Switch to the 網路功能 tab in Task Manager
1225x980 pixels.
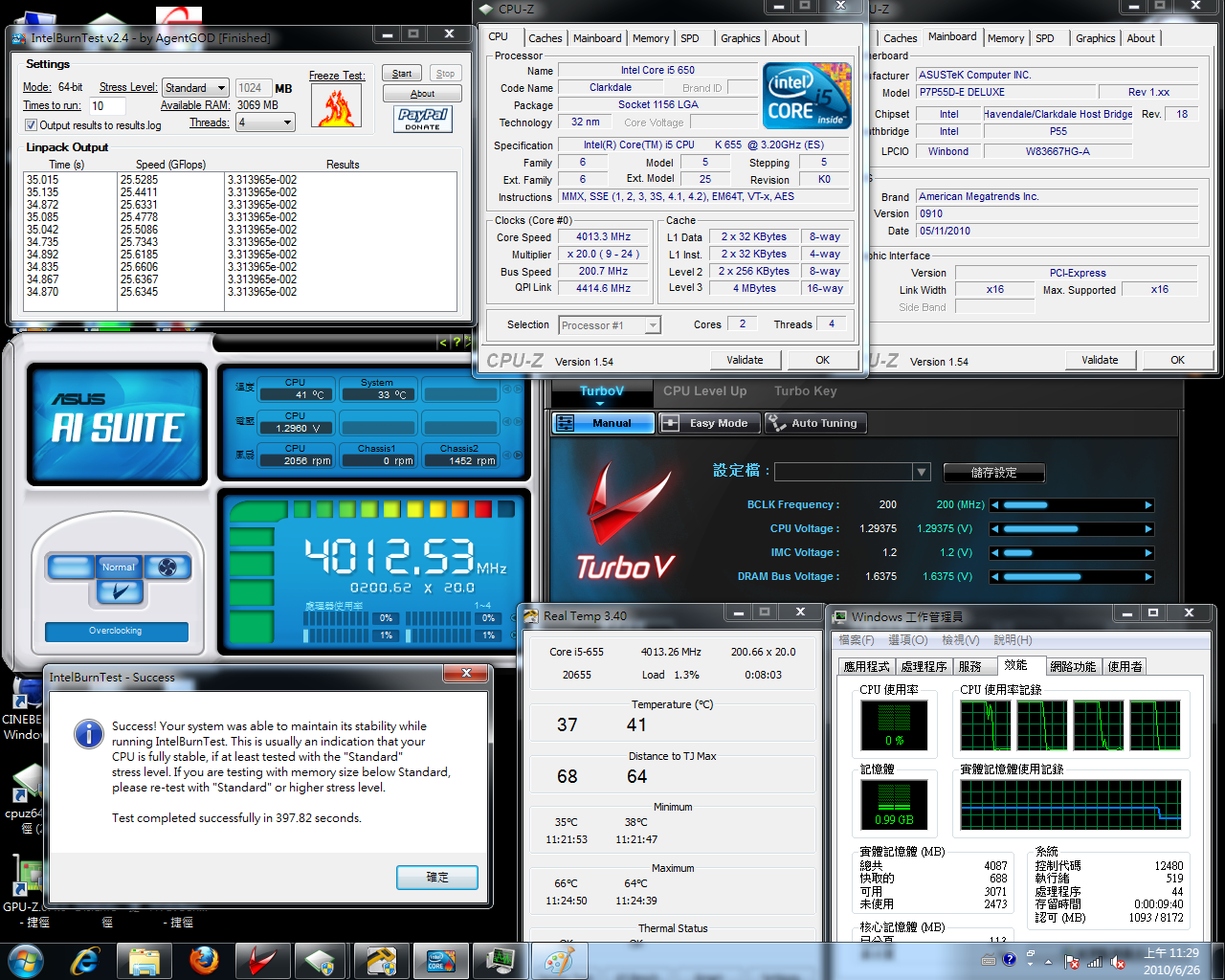click(x=1073, y=666)
